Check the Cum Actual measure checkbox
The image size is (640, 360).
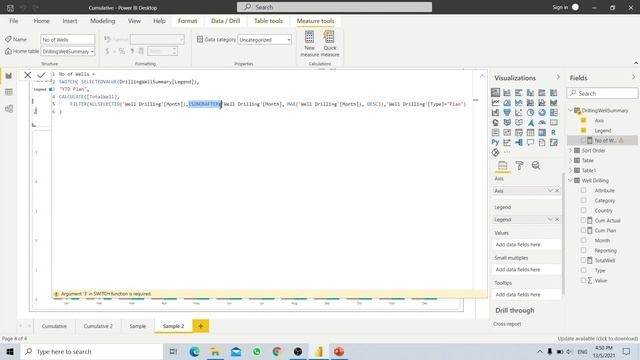pos(584,220)
